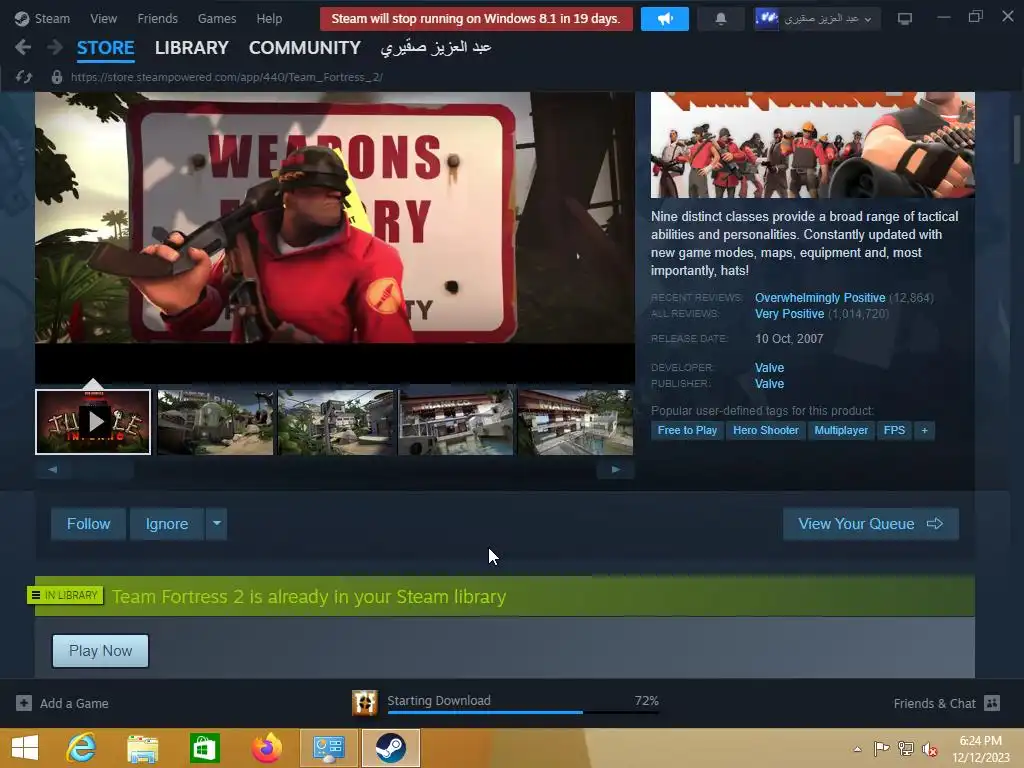Reload the store page
1024x768 pixels.
[x=24, y=77]
